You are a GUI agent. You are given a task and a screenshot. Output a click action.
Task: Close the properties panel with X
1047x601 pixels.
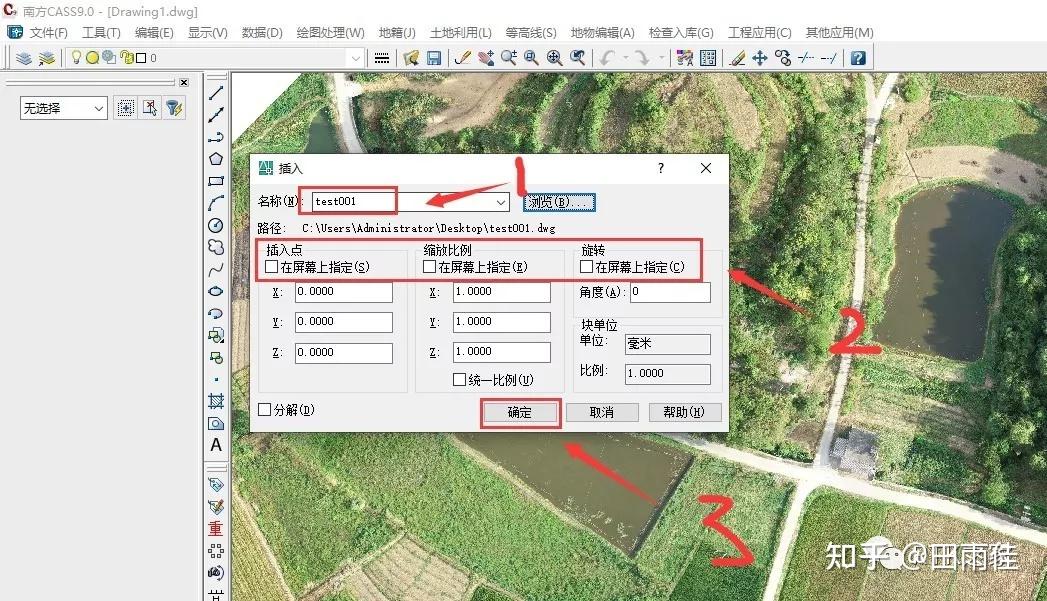click(x=184, y=82)
